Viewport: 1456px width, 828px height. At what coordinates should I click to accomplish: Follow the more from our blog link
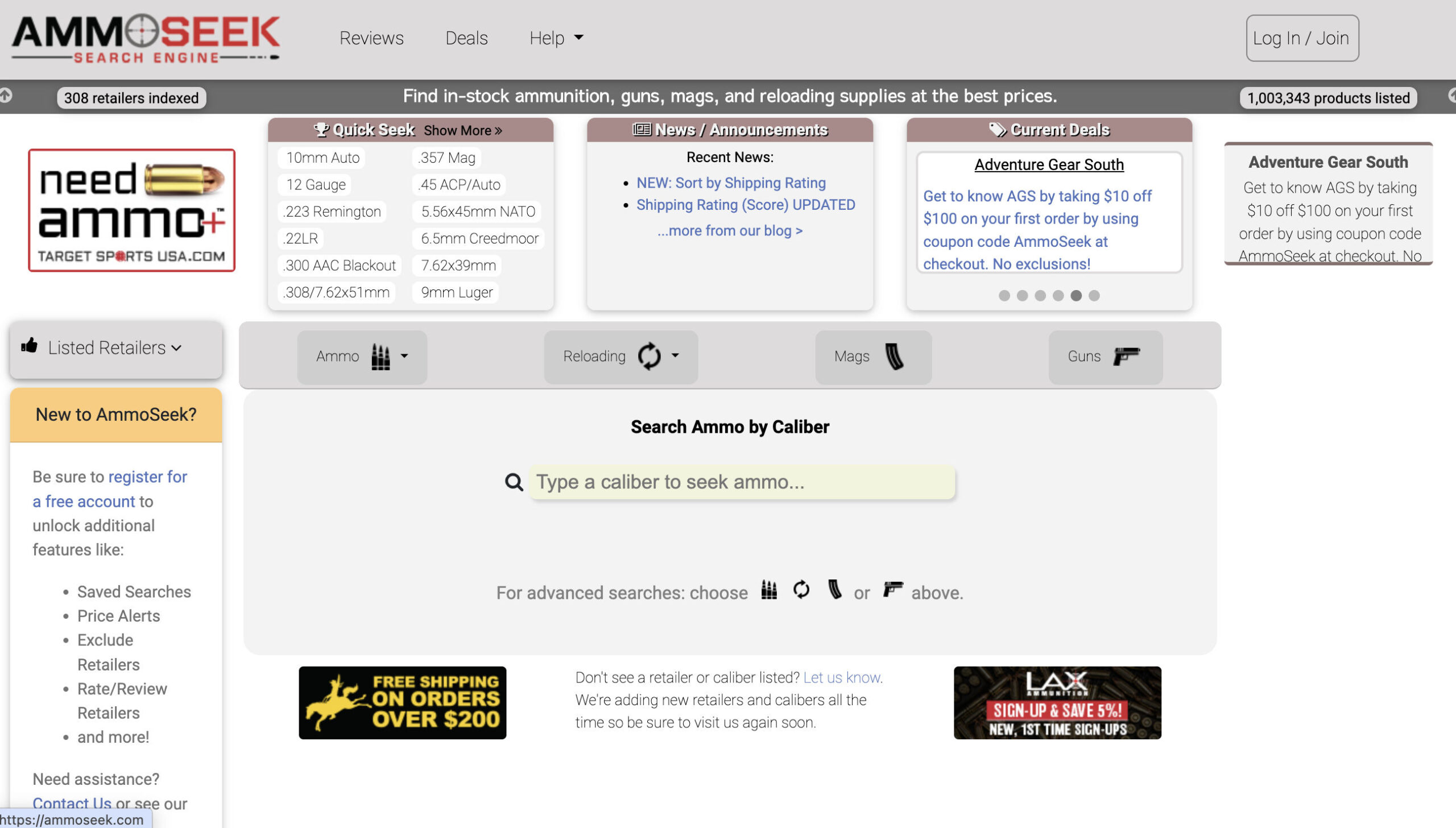[730, 230]
